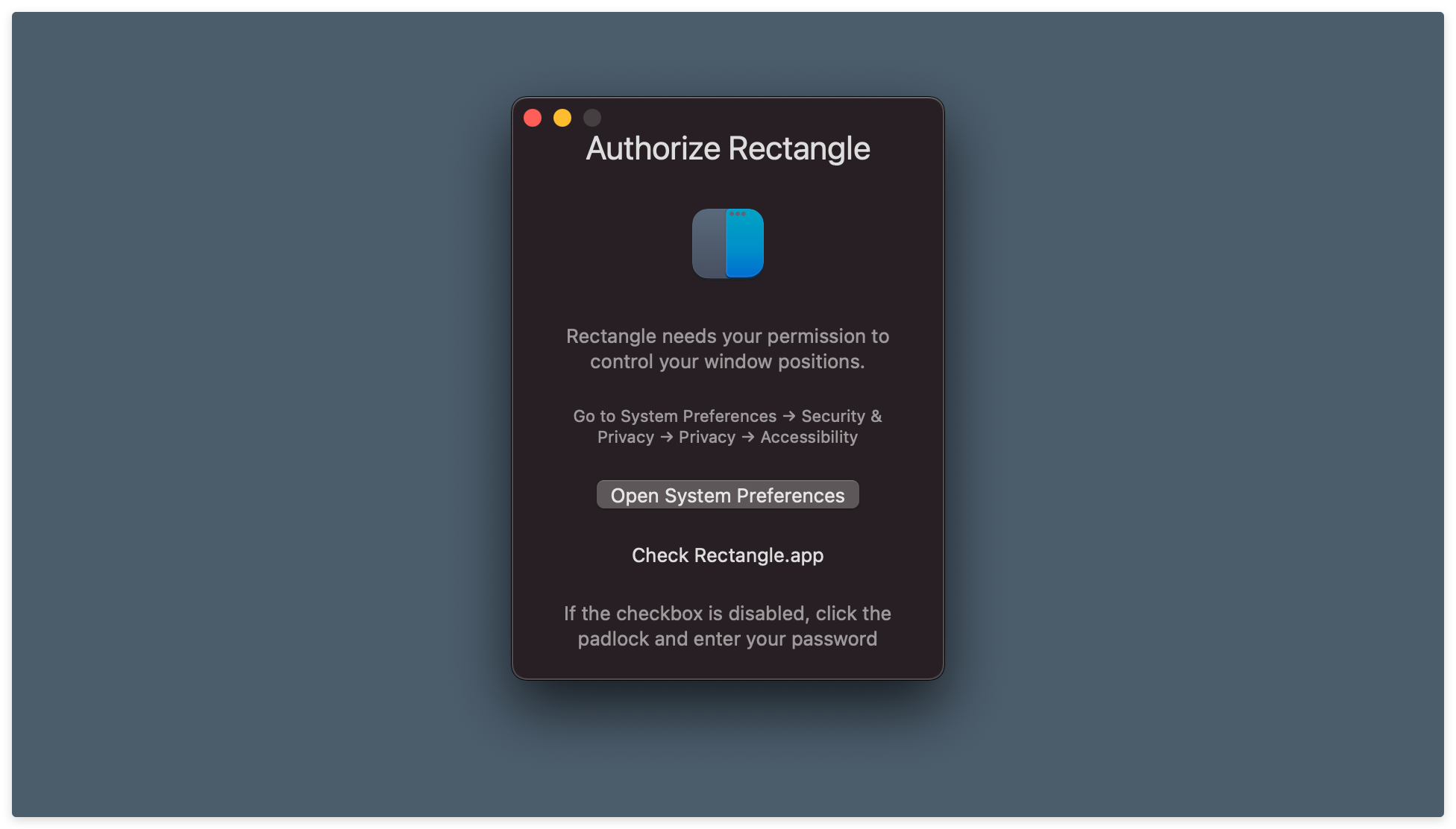
Task: Click the three dots on the Rectangle logo
Action: 738,215
